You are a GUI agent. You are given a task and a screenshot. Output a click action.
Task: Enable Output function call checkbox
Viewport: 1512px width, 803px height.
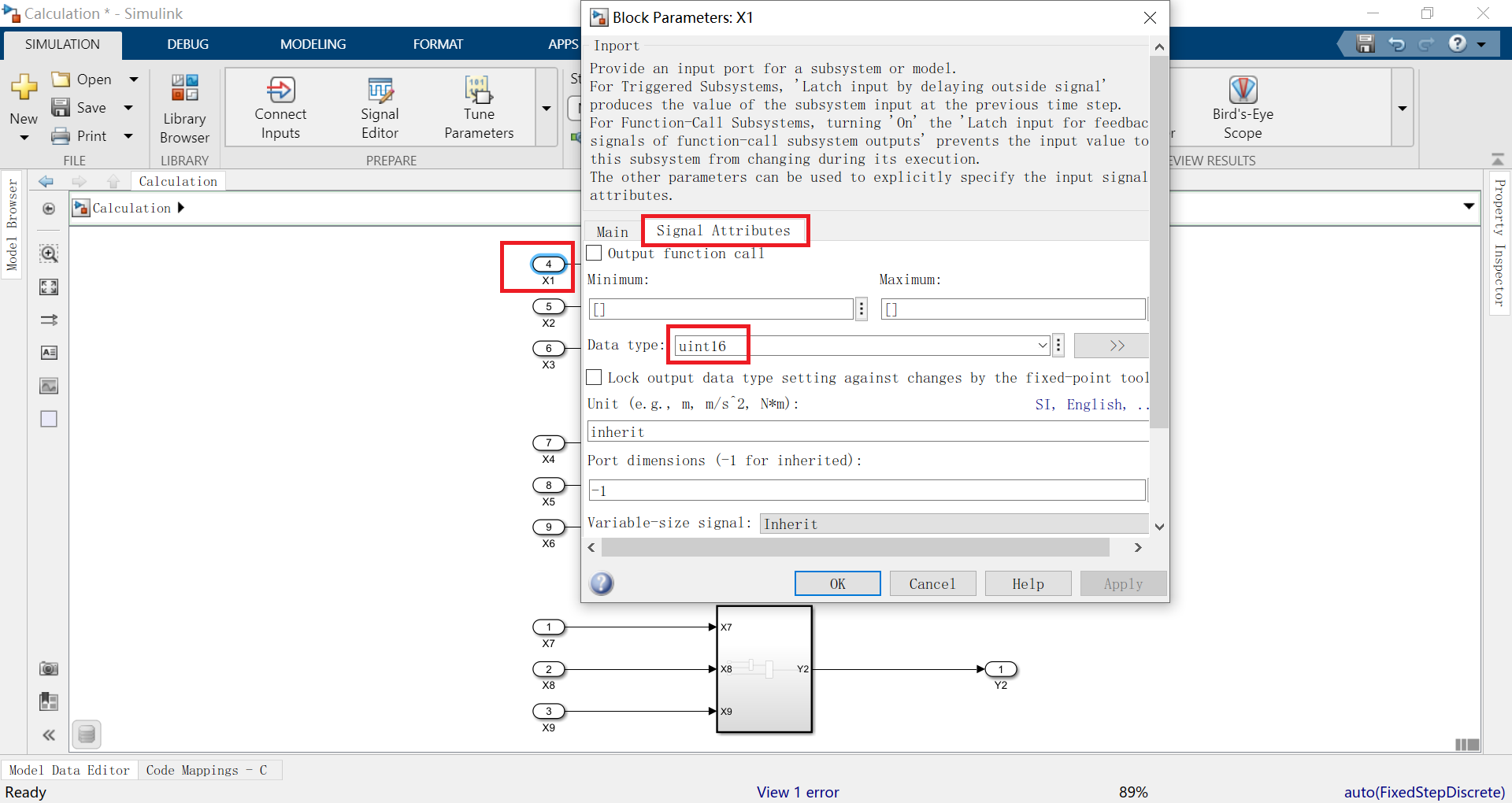(595, 253)
